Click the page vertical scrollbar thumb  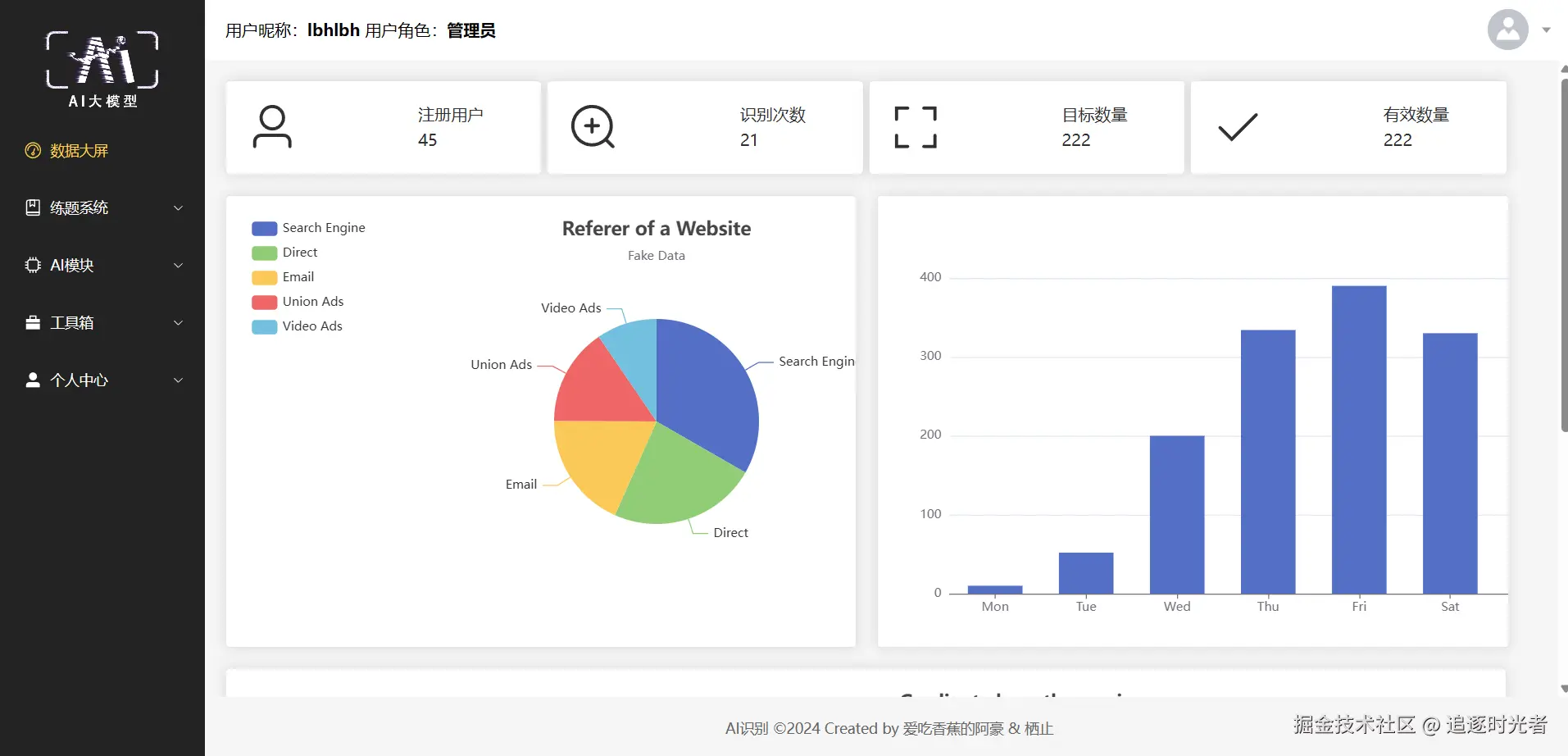click(x=1564, y=254)
